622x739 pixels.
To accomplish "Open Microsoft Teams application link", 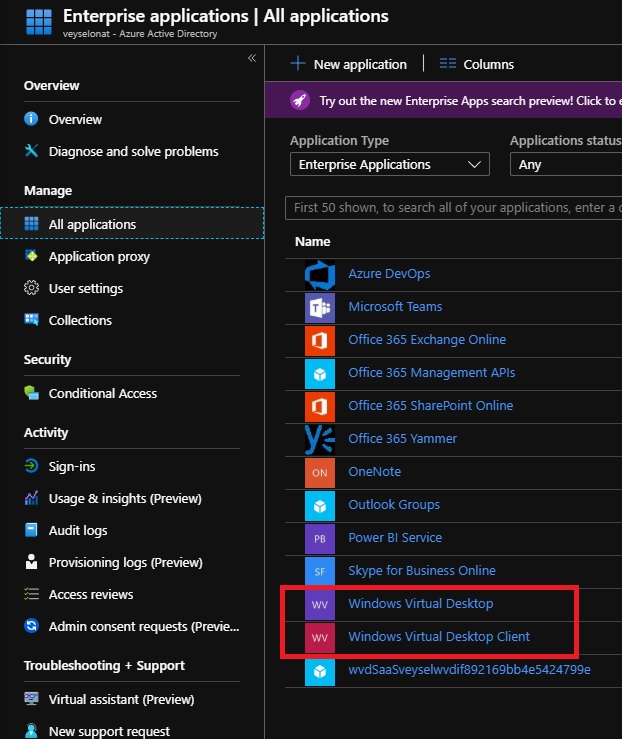I will (x=395, y=307).
